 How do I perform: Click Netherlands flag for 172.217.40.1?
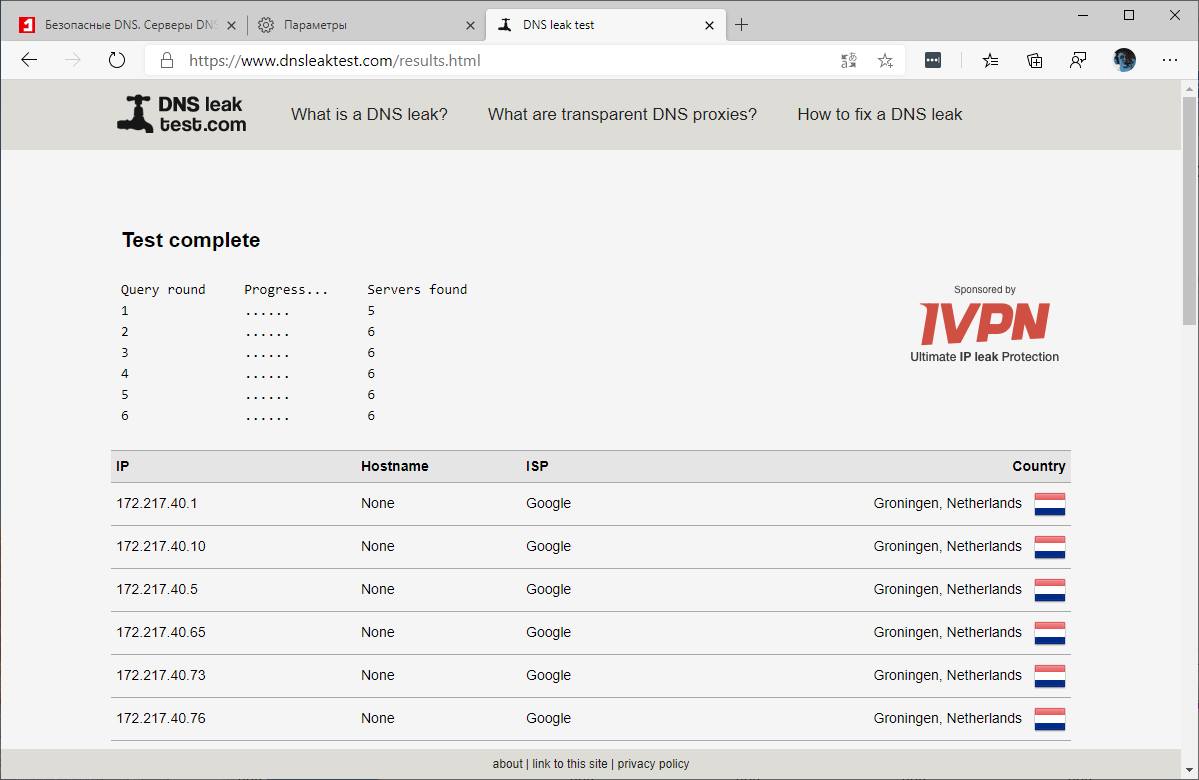pos(1050,504)
